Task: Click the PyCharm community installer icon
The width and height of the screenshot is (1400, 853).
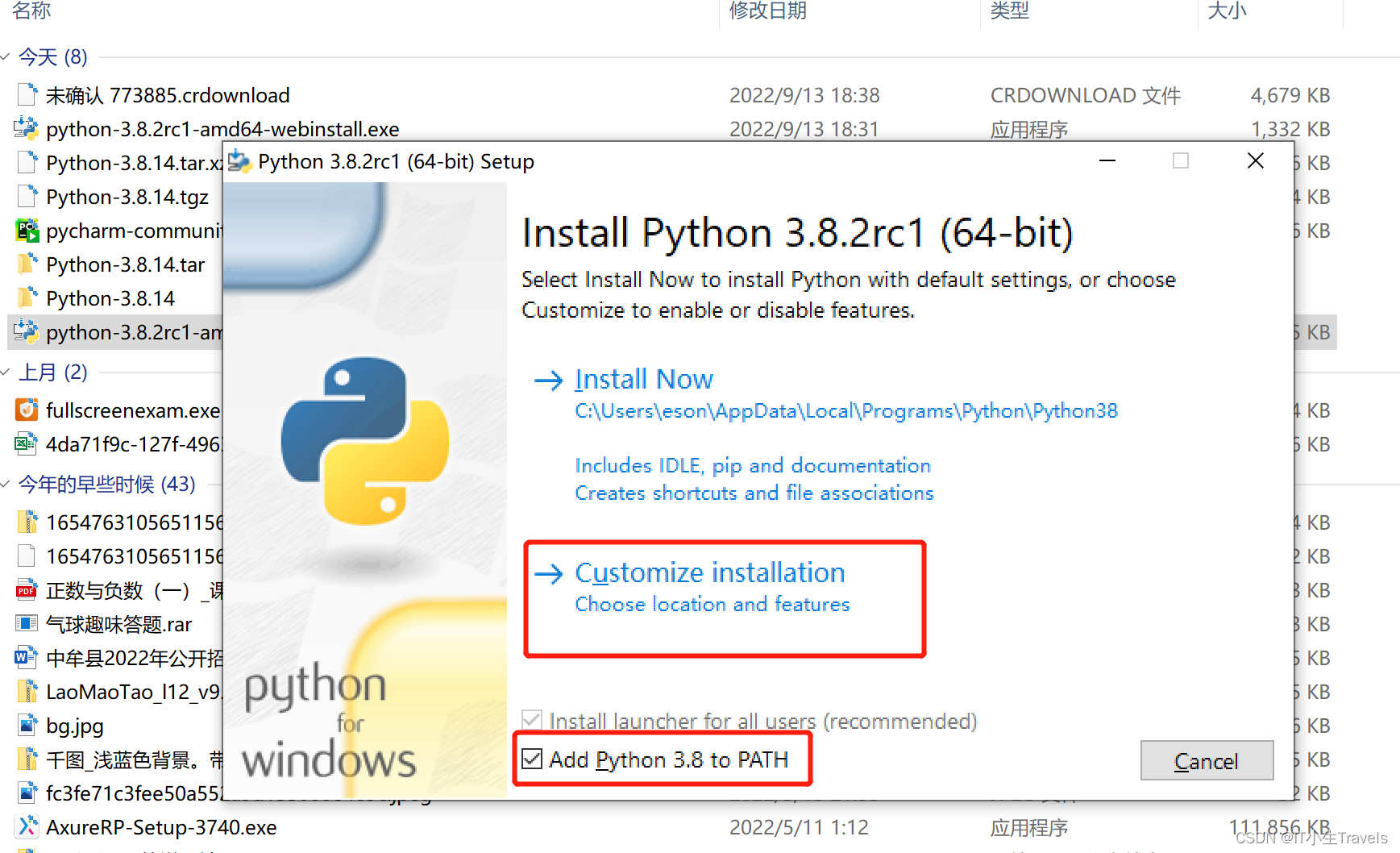Action: pos(27,231)
